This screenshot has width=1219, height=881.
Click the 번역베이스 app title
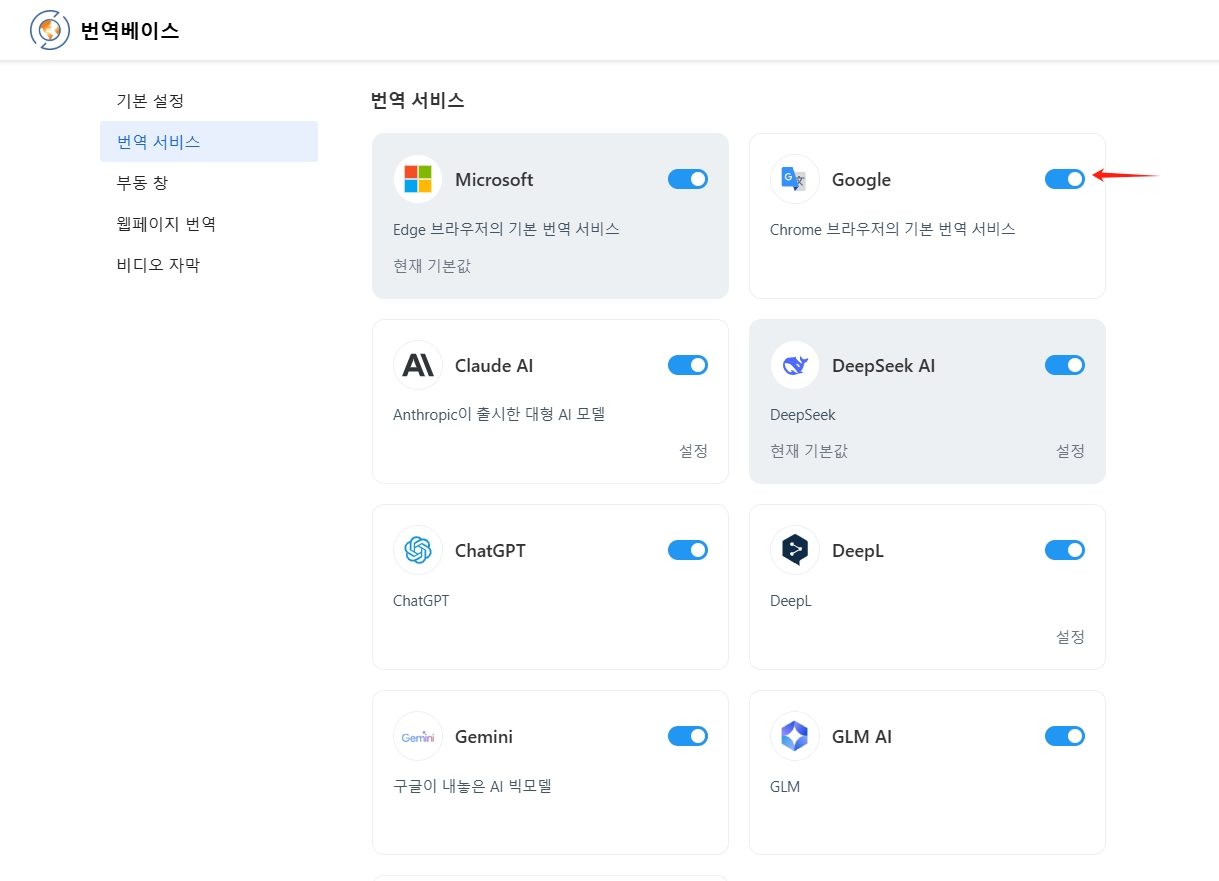coord(130,30)
